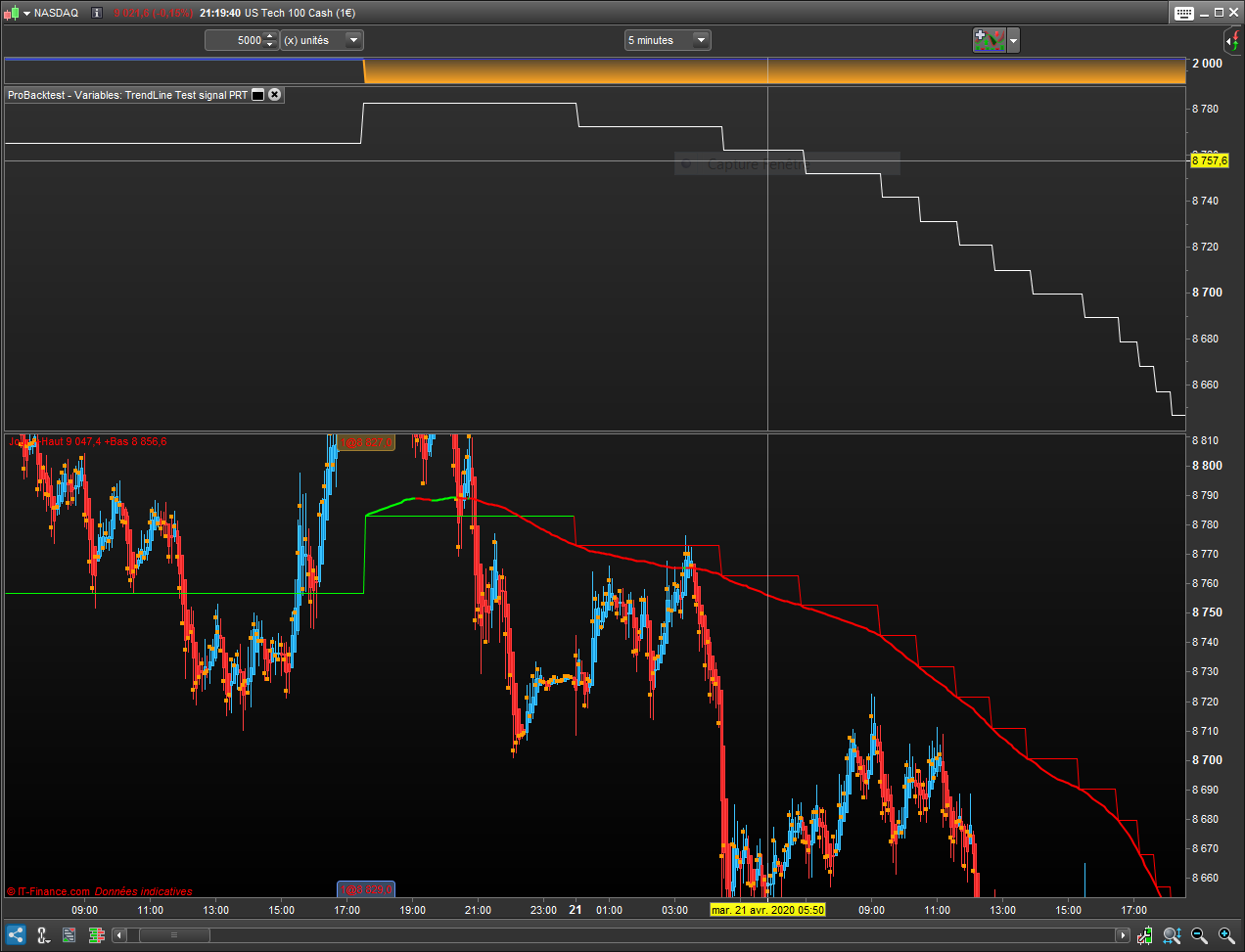Viewport: 1245px width, 952px height.
Task: Open the indicator list properties icon
Action: pyautogui.click(x=69, y=935)
